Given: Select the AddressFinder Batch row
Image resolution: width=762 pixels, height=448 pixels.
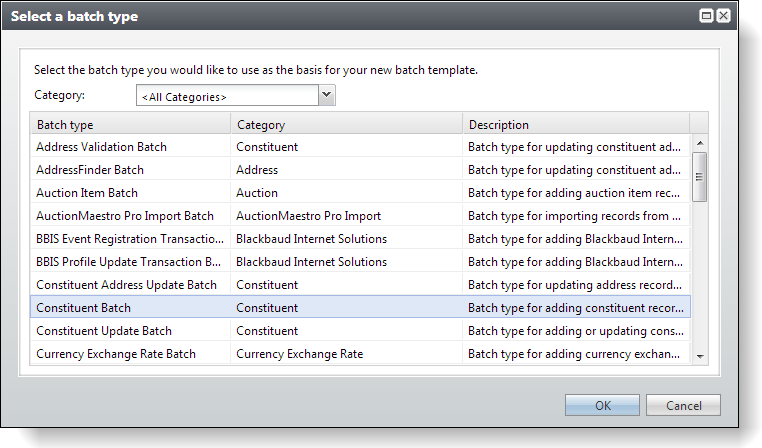Looking at the screenshot, I should tap(360, 170).
